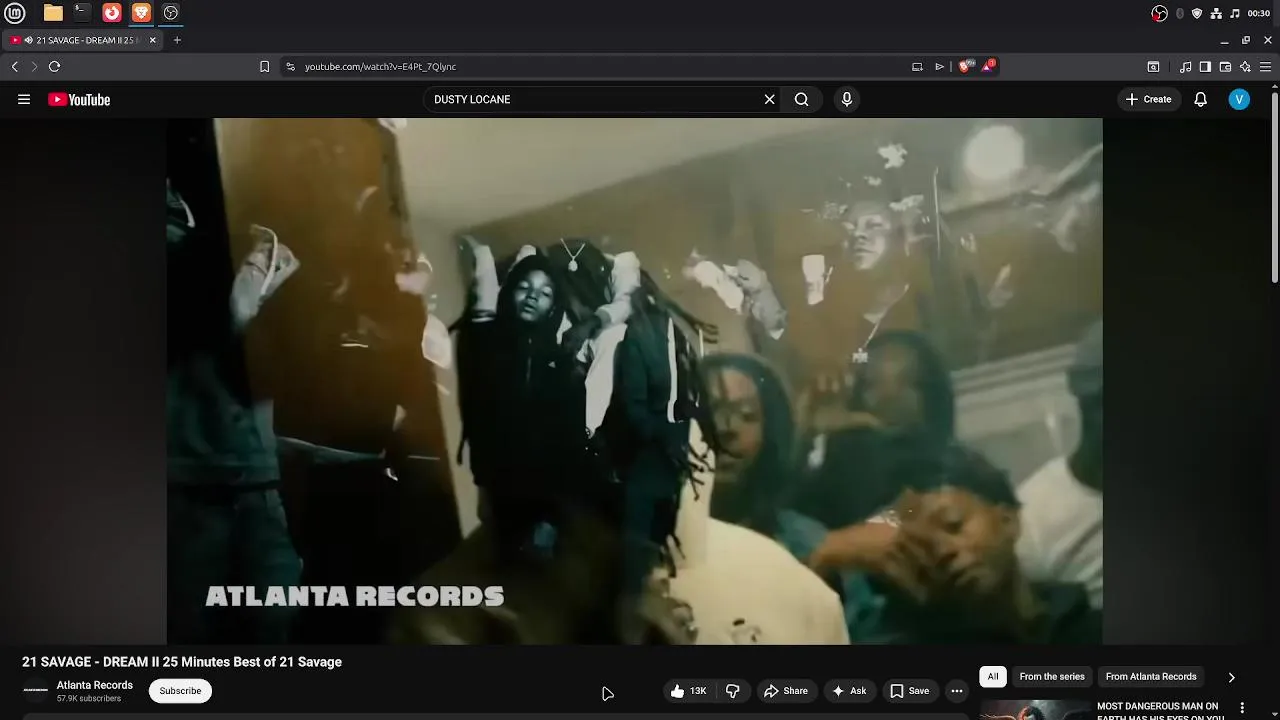This screenshot has width=1280, height=720.
Task: View site information icon in address bar
Action: click(x=290, y=66)
